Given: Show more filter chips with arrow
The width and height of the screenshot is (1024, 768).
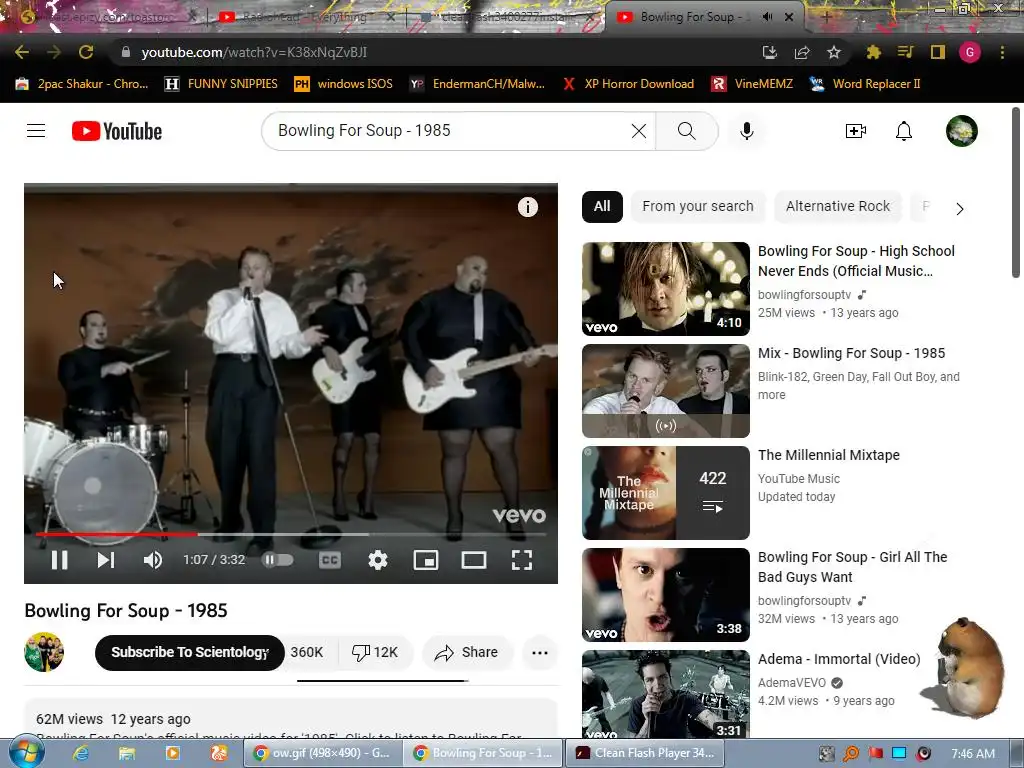Looking at the screenshot, I should (x=959, y=209).
